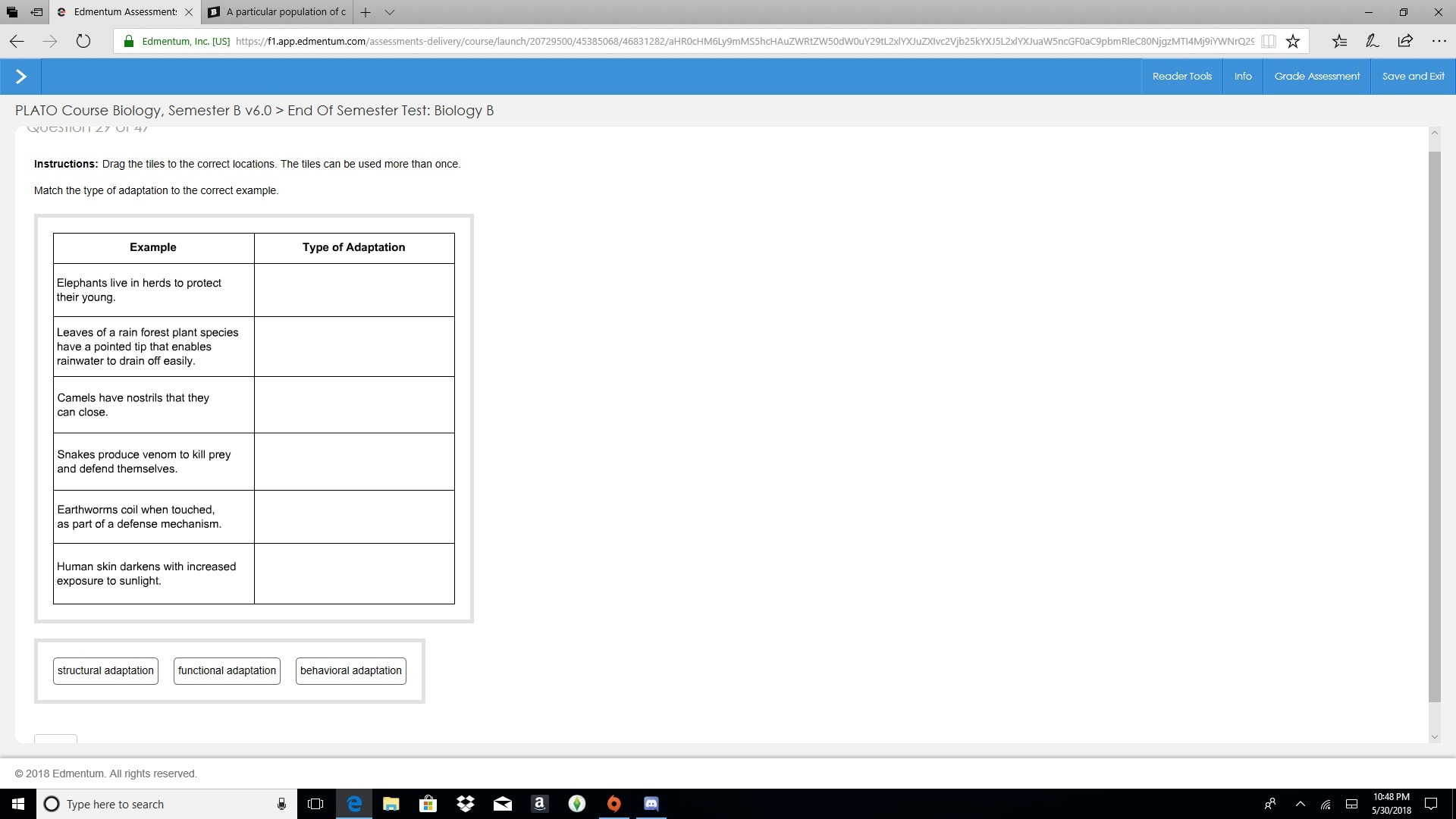Open browser settings ellipsis menu

click(x=1439, y=41)
